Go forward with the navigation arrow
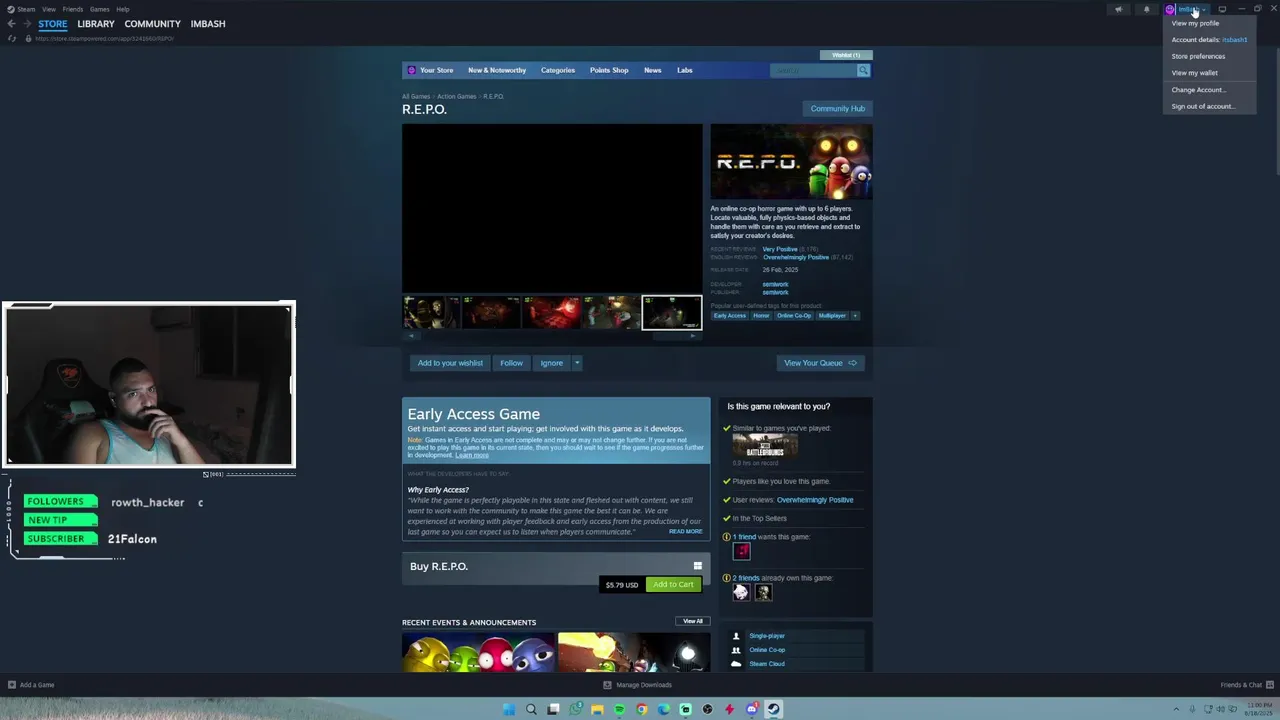The width and height of the screenshot is (1280, 720). tap(27, 24)
